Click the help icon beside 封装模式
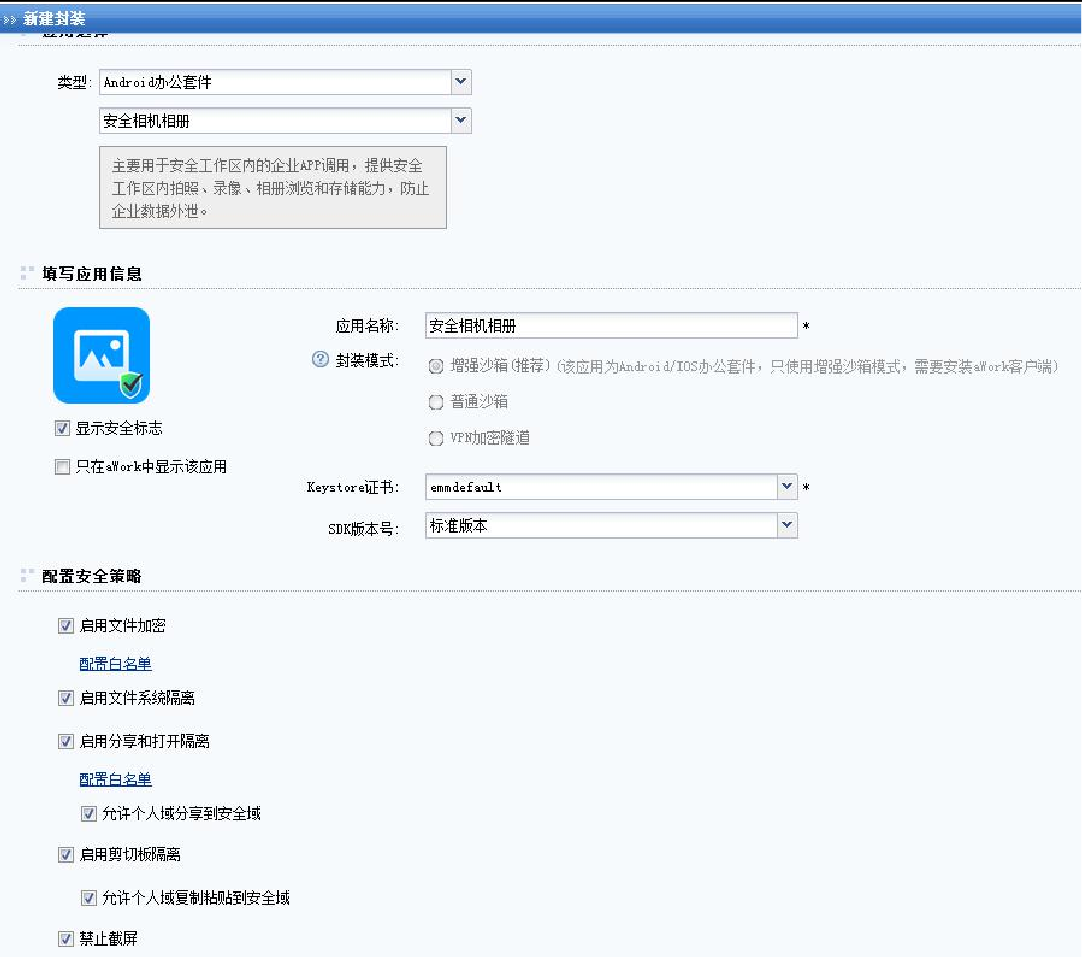Image resolution: width=1082 pixels, height=957 pixels. (320, 360)
